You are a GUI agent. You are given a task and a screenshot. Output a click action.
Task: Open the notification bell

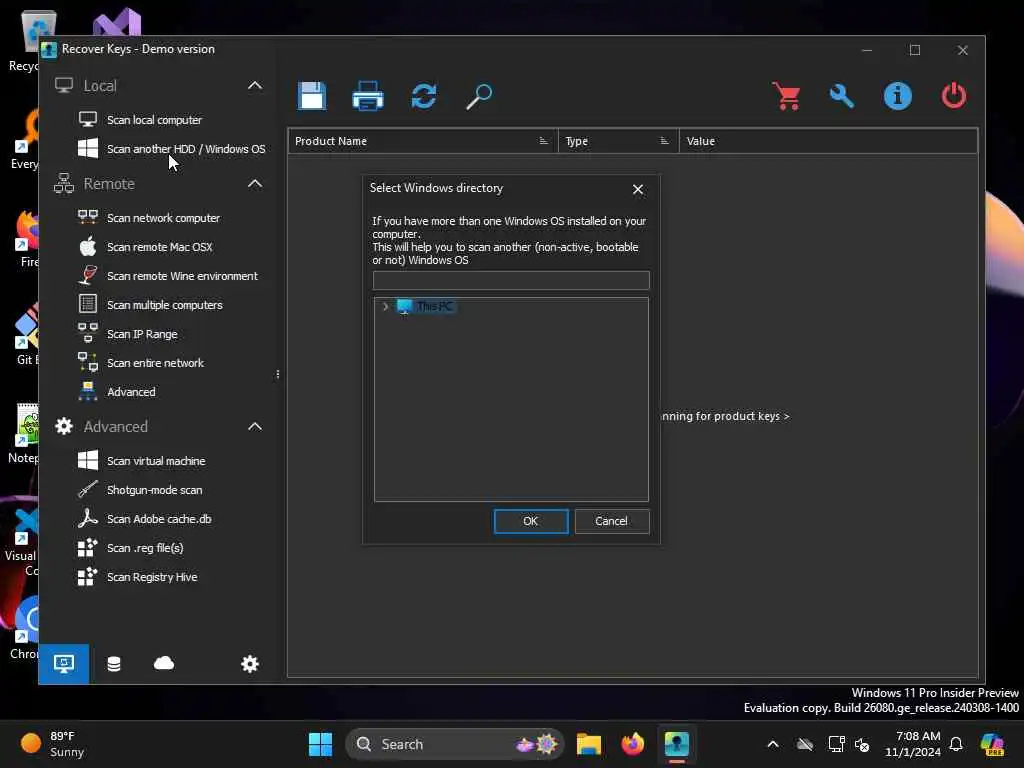pos(955,744)
